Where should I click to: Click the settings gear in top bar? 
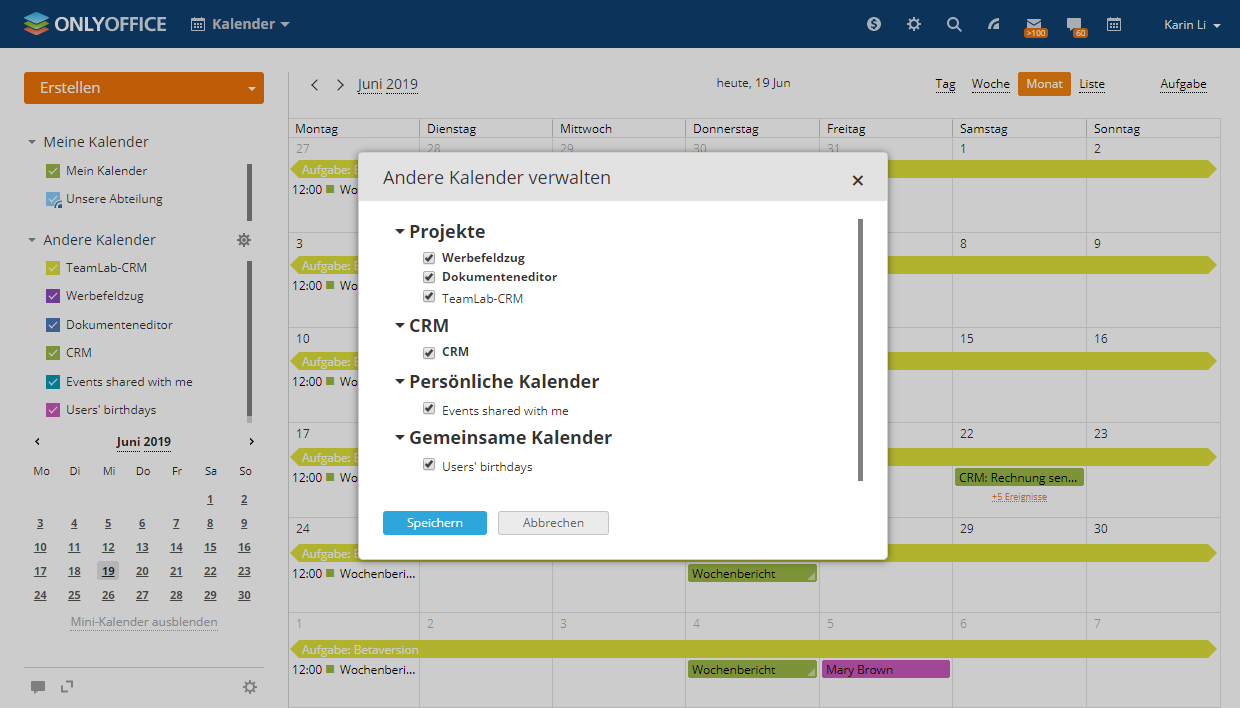(x=914, y=24)
